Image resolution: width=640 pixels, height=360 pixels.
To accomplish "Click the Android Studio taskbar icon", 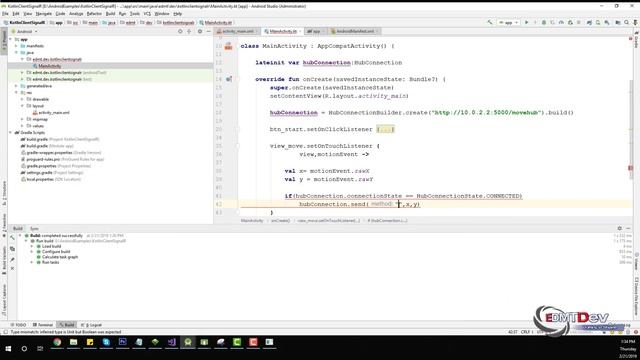I will click(188, 342).
